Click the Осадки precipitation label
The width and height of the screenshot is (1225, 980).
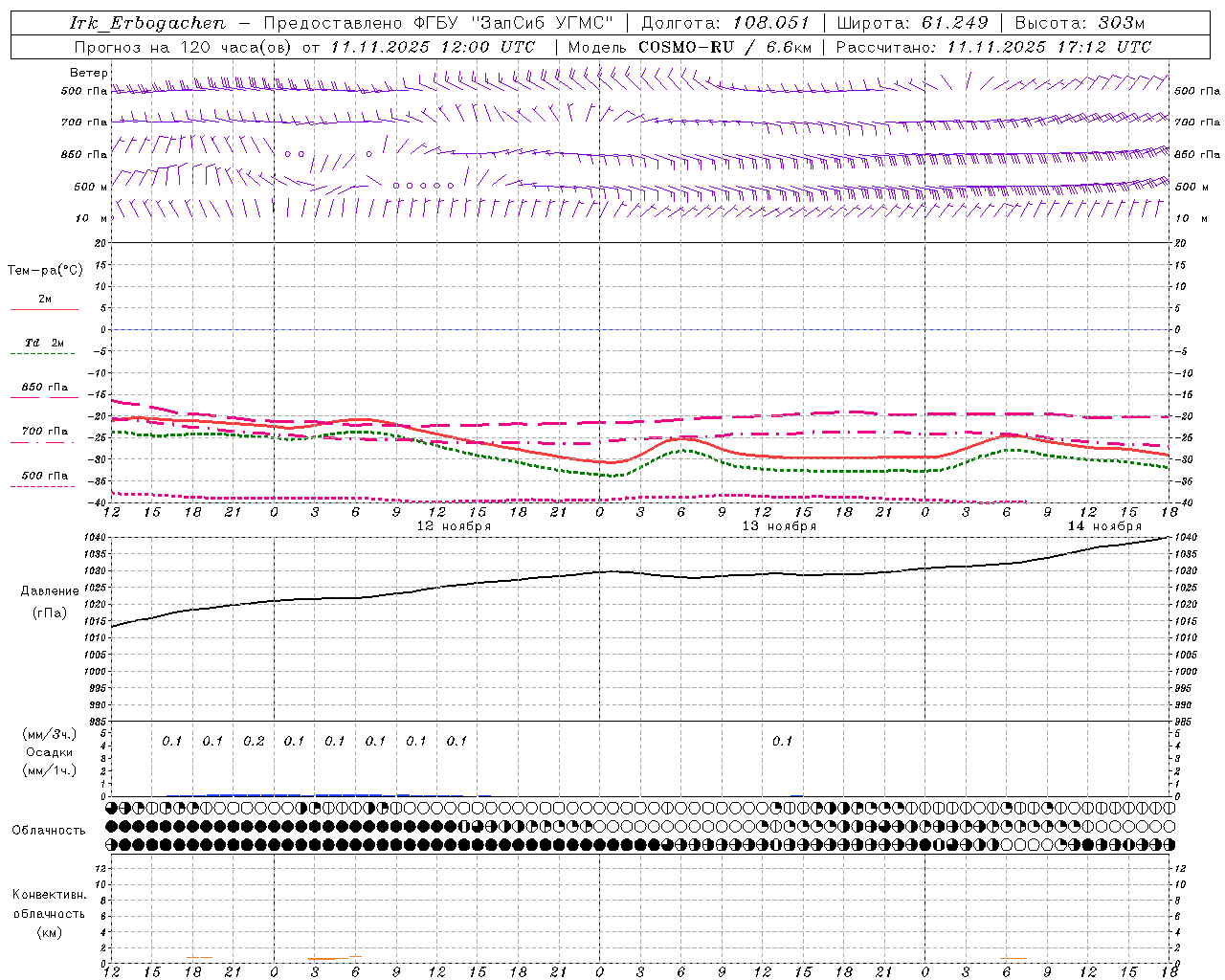click(x=49, y=752)
